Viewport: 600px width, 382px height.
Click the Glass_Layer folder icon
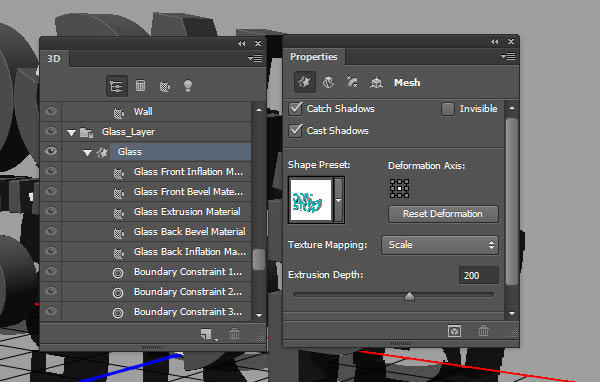click(x=86, y=132)
